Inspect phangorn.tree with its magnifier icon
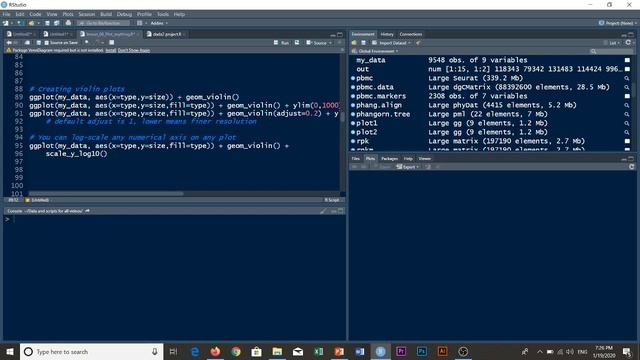This screenshot has height=360, width=640. [x=627, y=114]
